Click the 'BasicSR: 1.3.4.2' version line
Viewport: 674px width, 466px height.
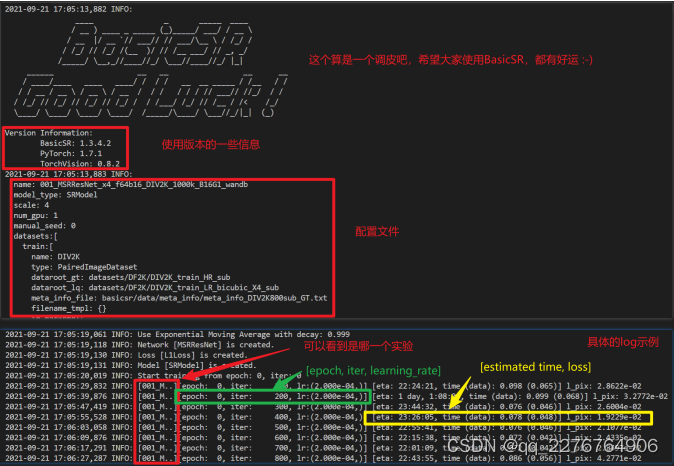(75, 143)
